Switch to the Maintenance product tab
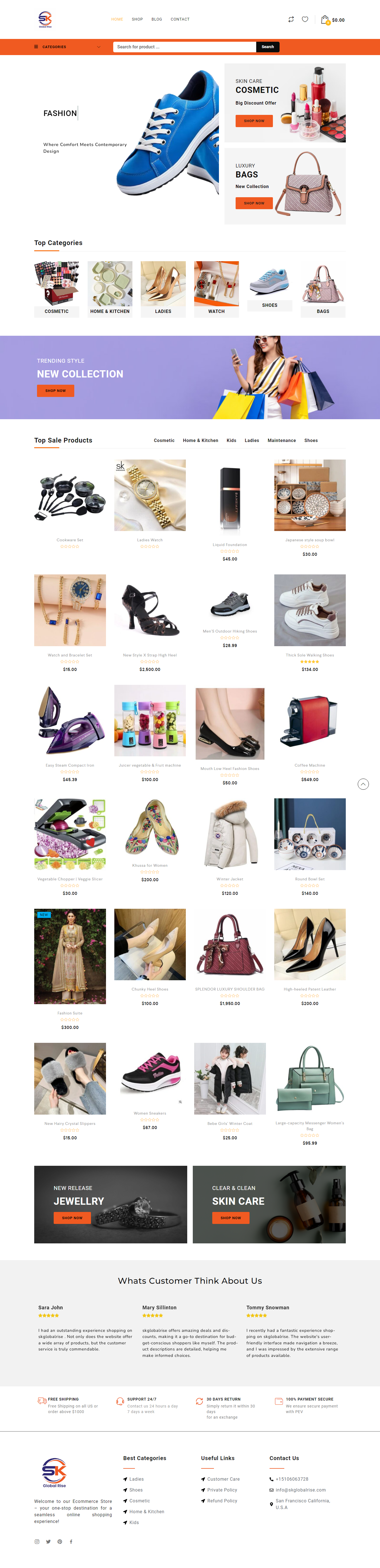 [x=281, y=440]
